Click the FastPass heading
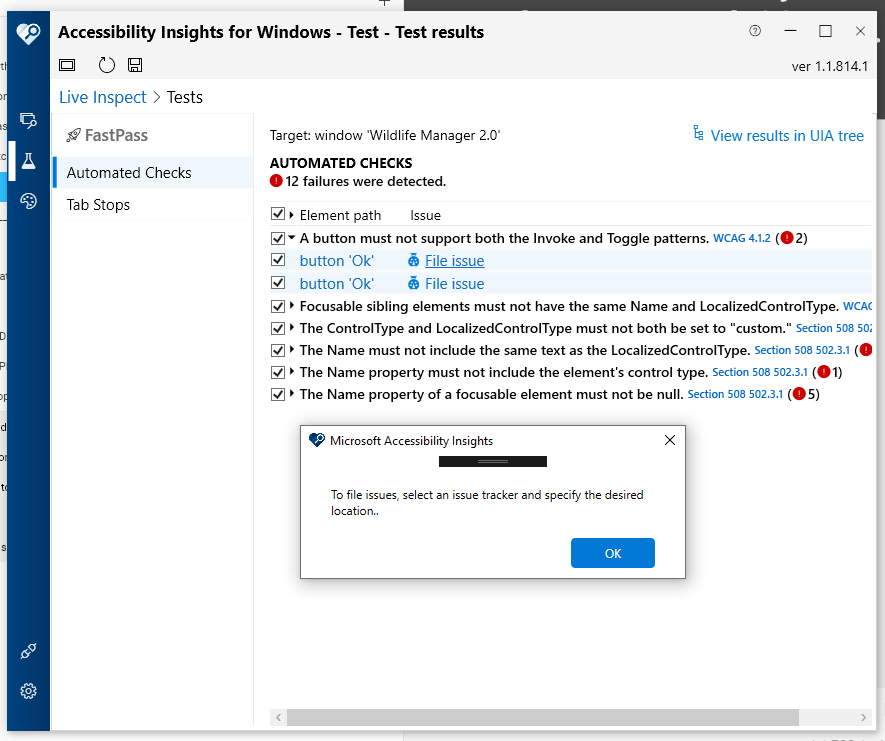 pos(116,135)
